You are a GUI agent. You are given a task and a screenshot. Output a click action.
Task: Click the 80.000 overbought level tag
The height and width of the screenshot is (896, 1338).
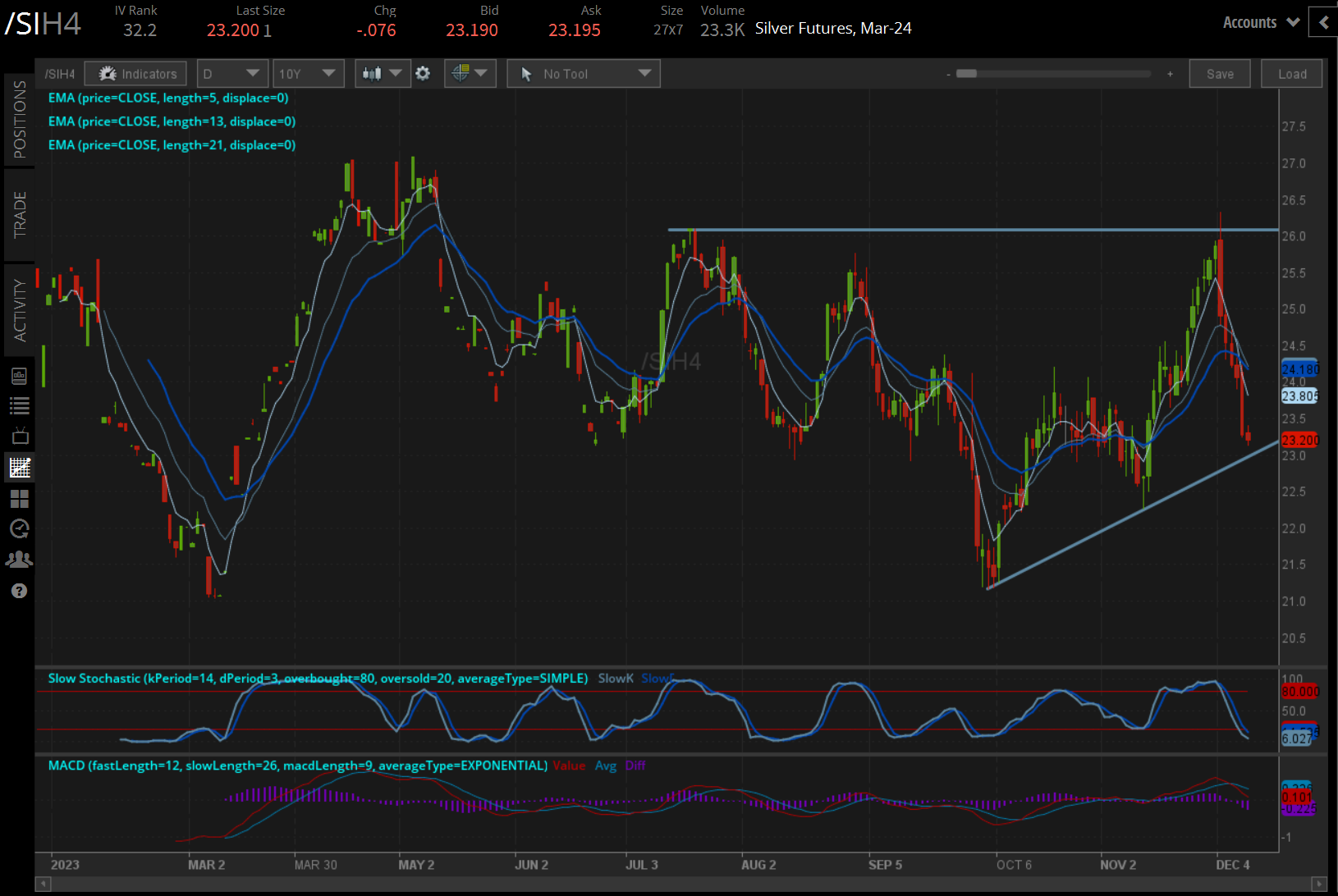[1300, 692]
